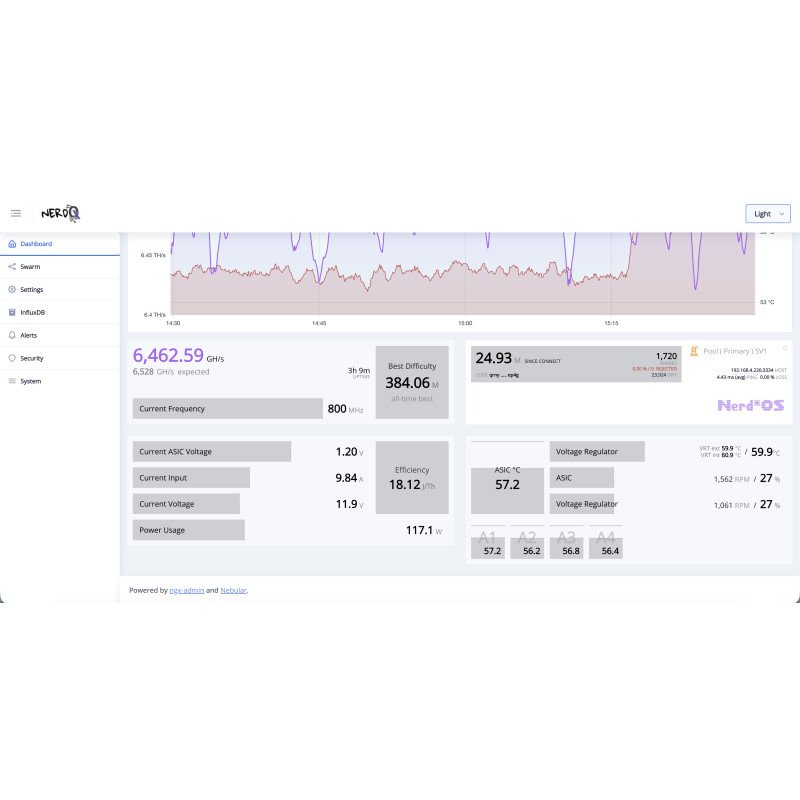Click the top Voltage Regulator temperature bar

(x=597, y=452)
